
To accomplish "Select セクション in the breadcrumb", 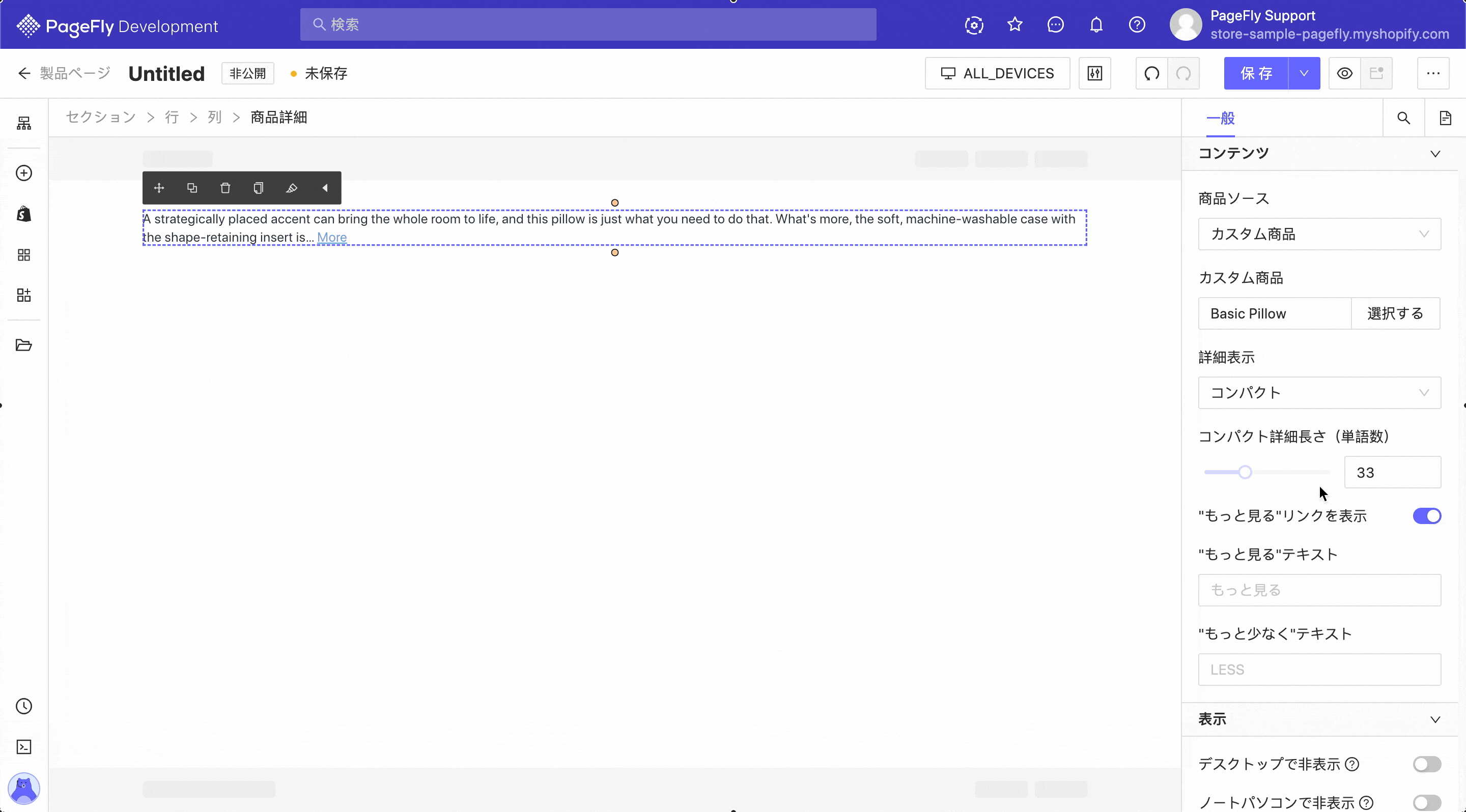I will (x=101, y=117).
